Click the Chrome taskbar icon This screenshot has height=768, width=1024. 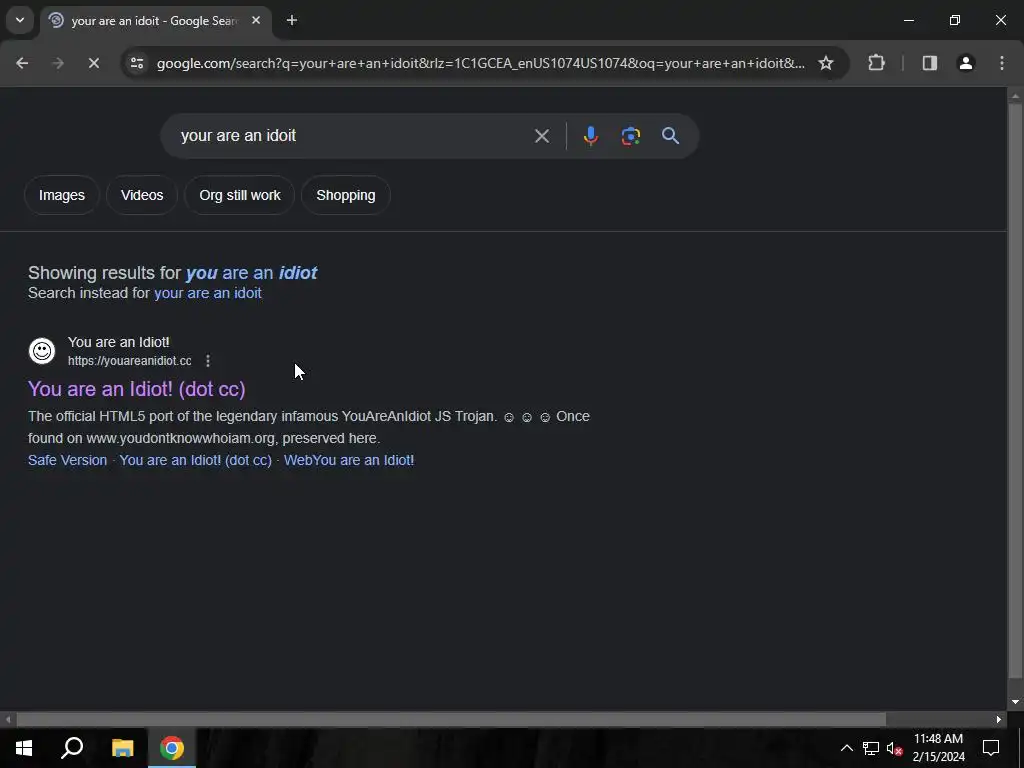(x=172, y=748)
